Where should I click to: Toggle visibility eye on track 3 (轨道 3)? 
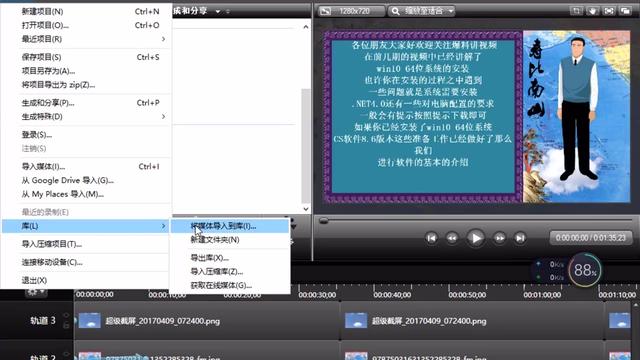(67, 316)
